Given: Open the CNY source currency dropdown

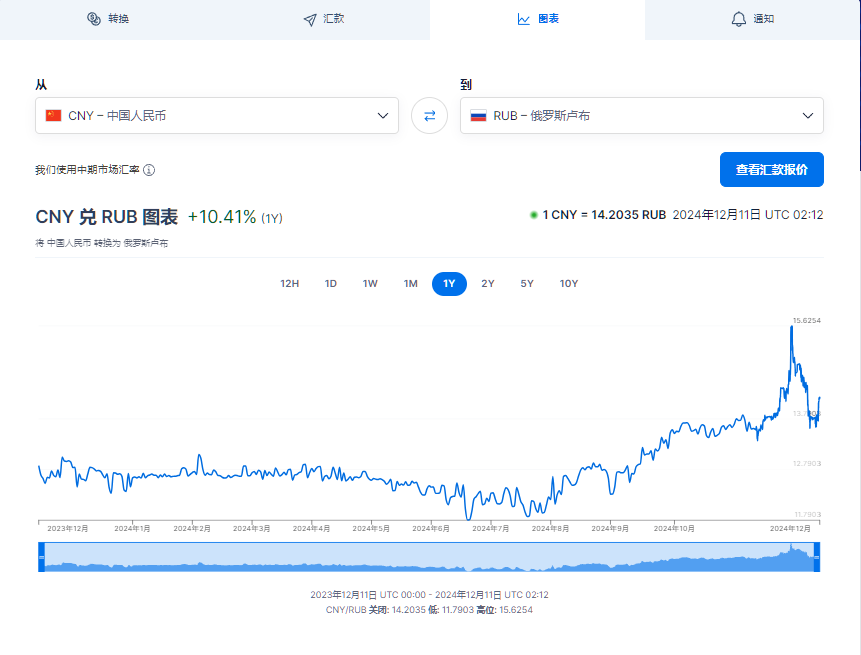Looking at the screenshot, I should [217, 115].
